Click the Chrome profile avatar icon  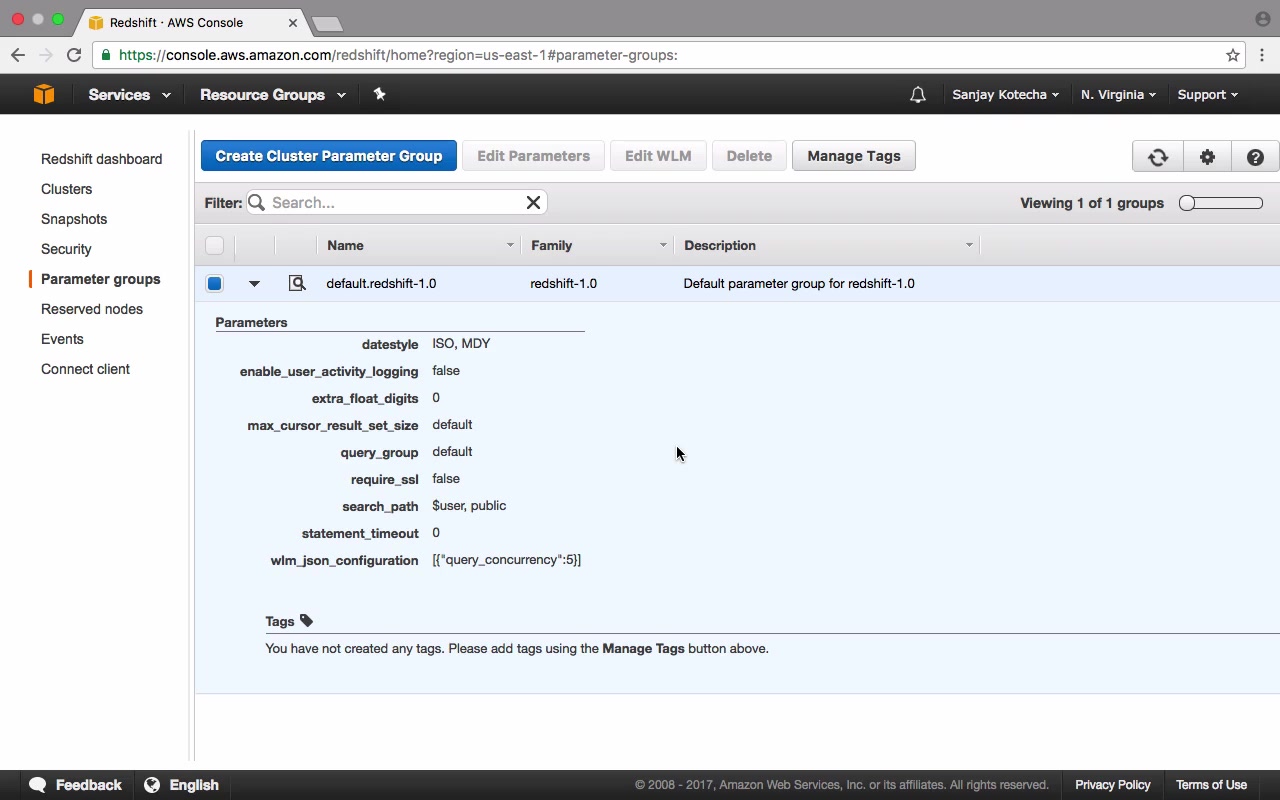(1262, 19)
